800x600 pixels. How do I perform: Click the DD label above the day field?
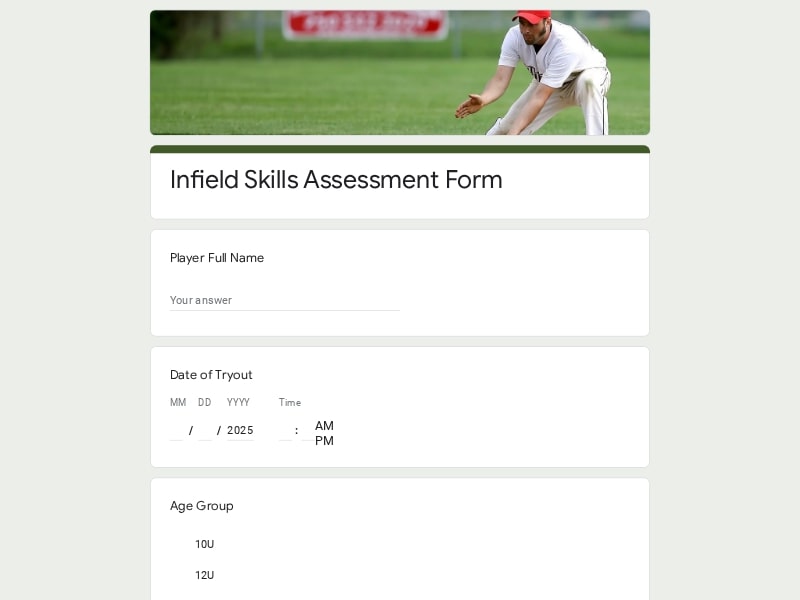click(x=205, y=403)
